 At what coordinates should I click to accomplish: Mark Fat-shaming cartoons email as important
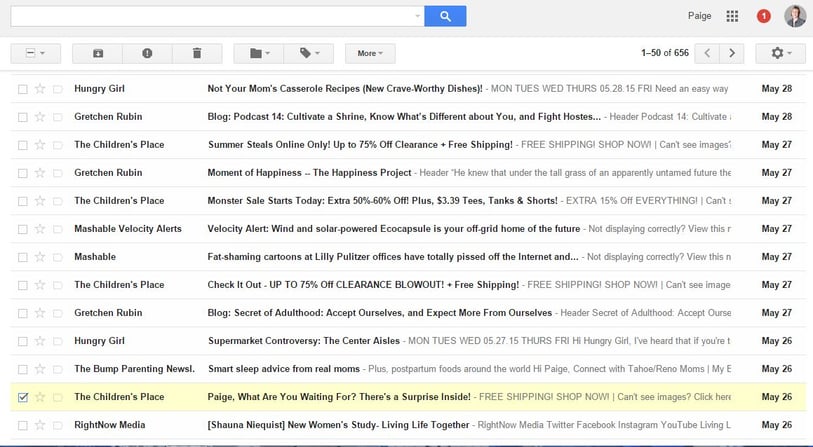pos(58,257)
